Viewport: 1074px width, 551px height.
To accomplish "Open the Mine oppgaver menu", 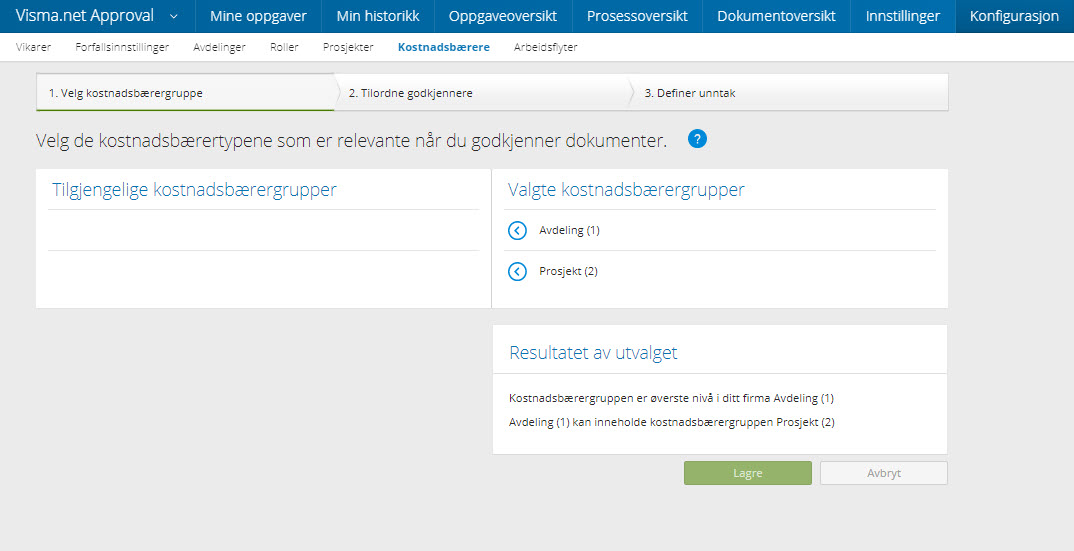I will tap(258, 16).
